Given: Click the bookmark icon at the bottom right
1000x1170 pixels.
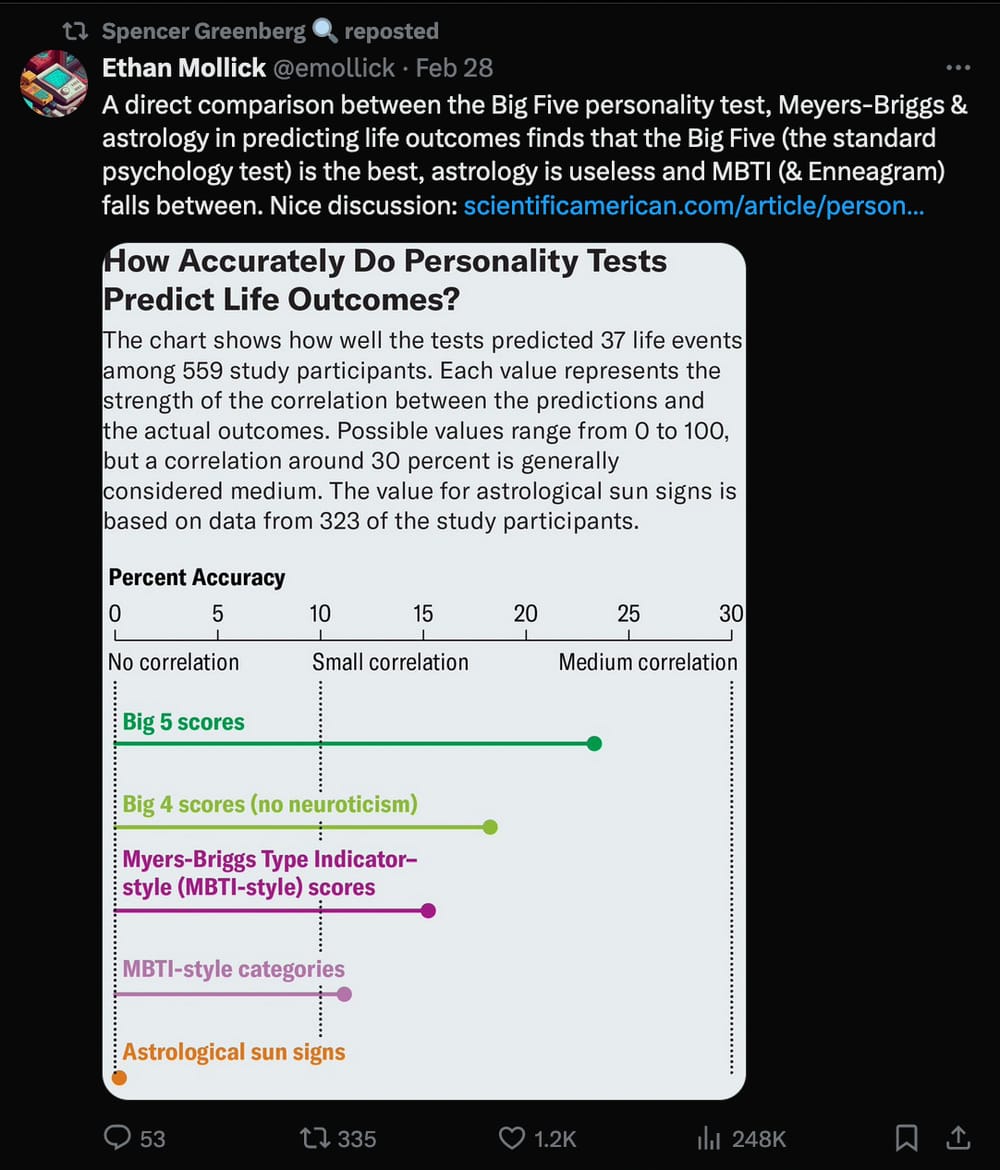Looking at the screenshot, I should [x=907, y=1137].
